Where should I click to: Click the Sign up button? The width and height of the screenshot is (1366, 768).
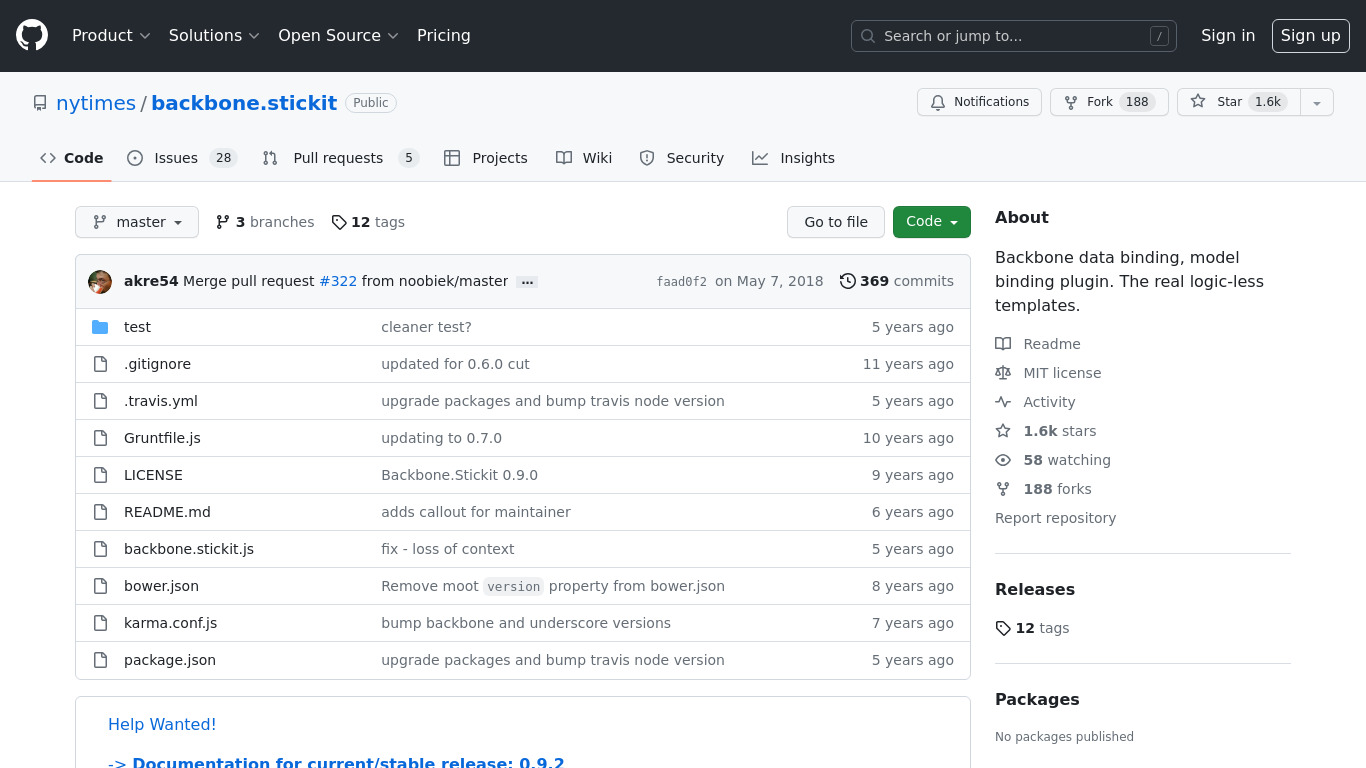tap(1310, 35)
